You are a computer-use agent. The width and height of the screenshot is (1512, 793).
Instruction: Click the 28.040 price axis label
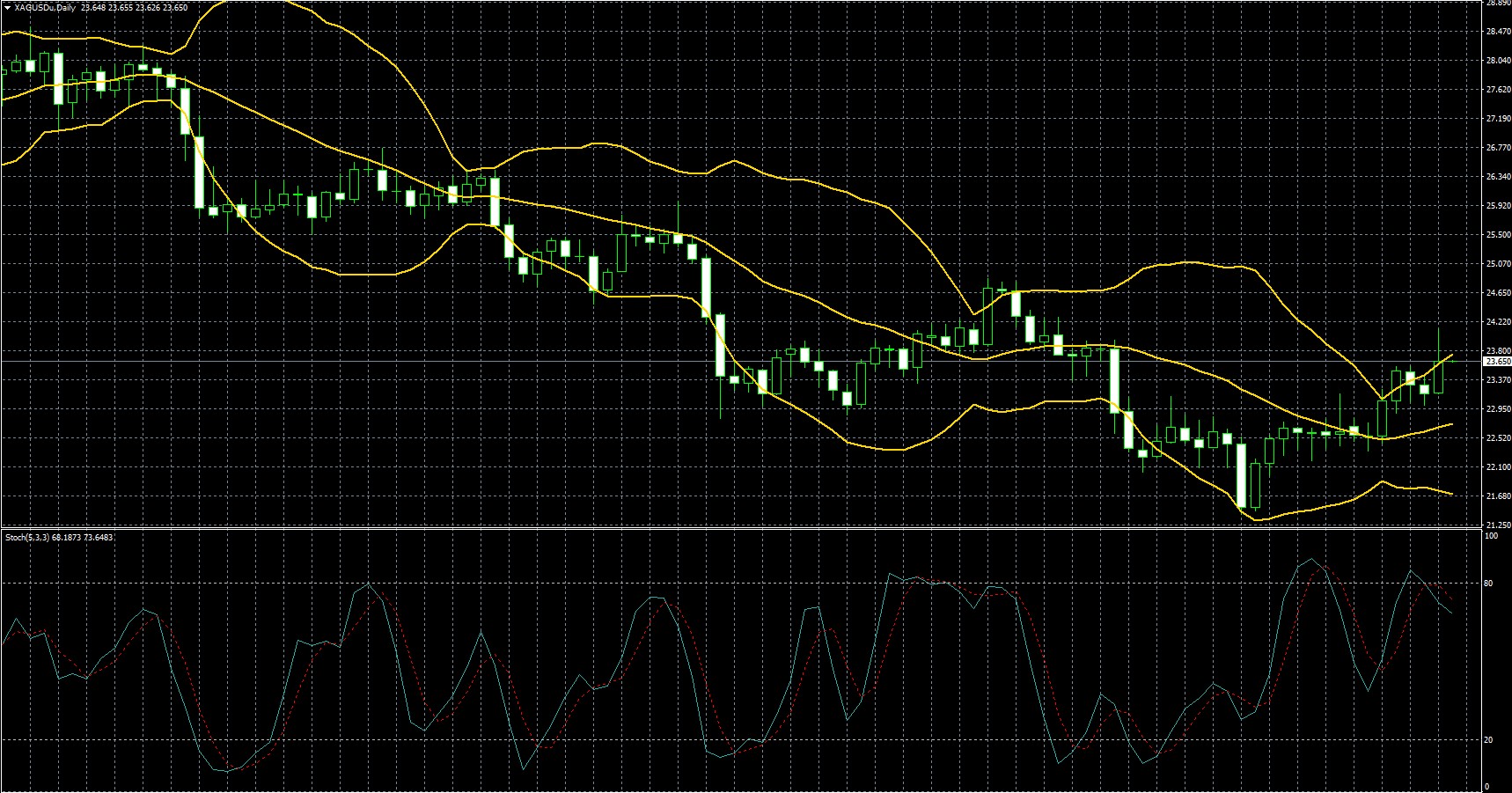(1498, 61)
